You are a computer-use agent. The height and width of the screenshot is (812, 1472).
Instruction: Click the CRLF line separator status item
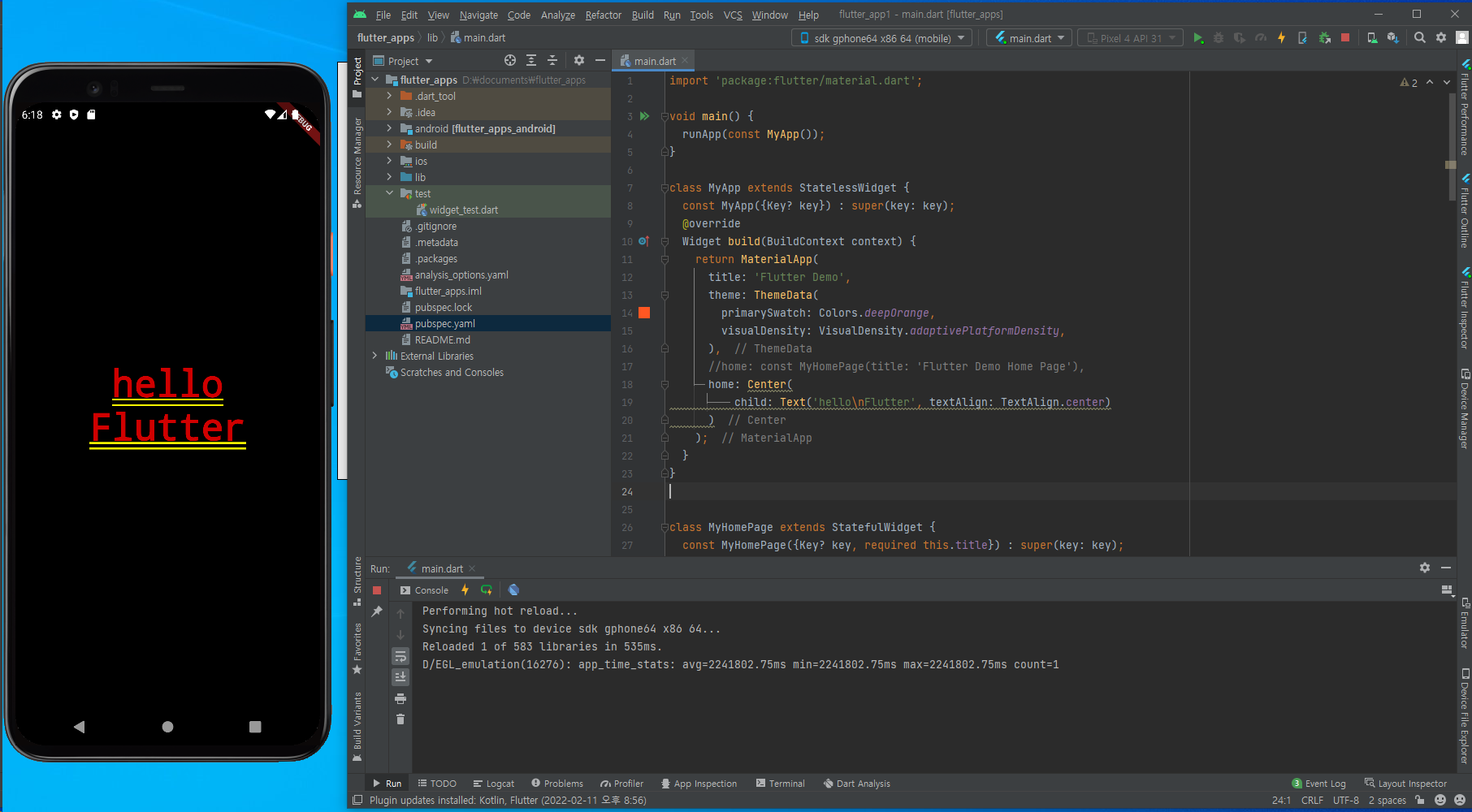(x=1312, y=800)
